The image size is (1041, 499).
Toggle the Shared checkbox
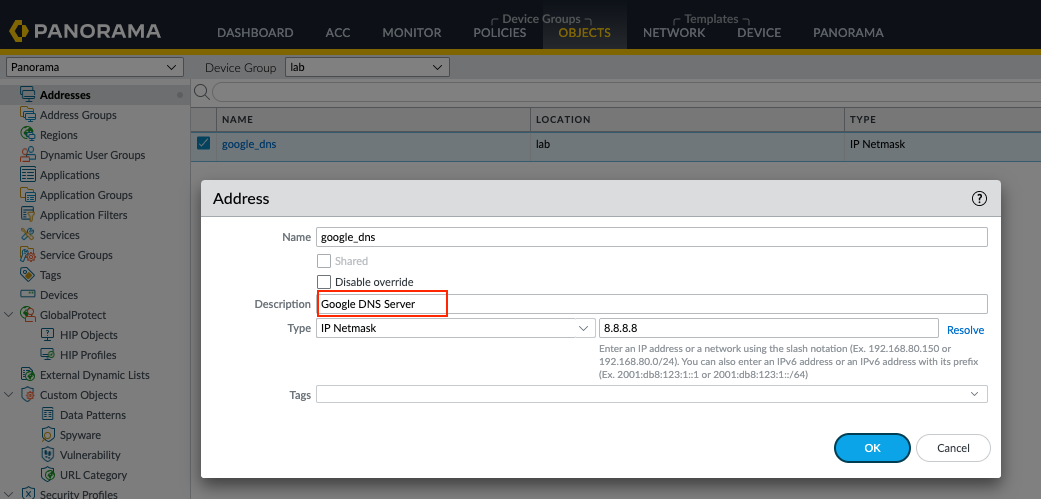324,261
